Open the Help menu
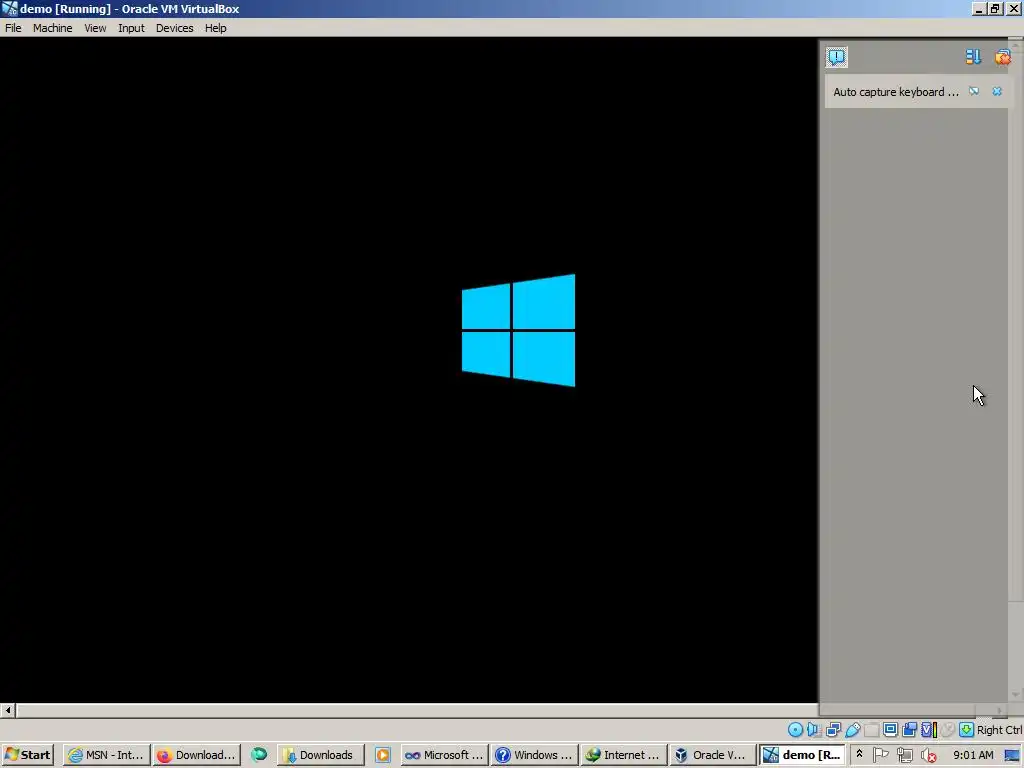Image resolution: width=1024 pixels, height=768 pixels. click(x=216, y=28)
